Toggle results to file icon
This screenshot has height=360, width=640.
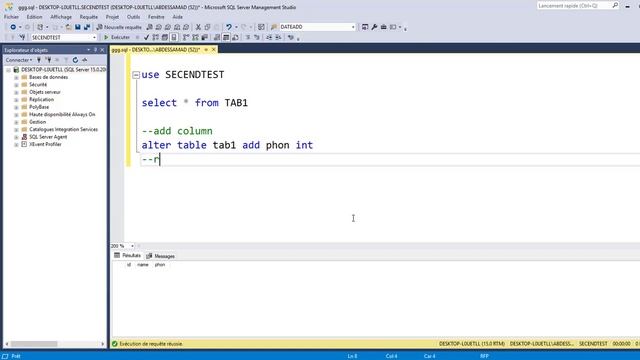tap(236, 38)
